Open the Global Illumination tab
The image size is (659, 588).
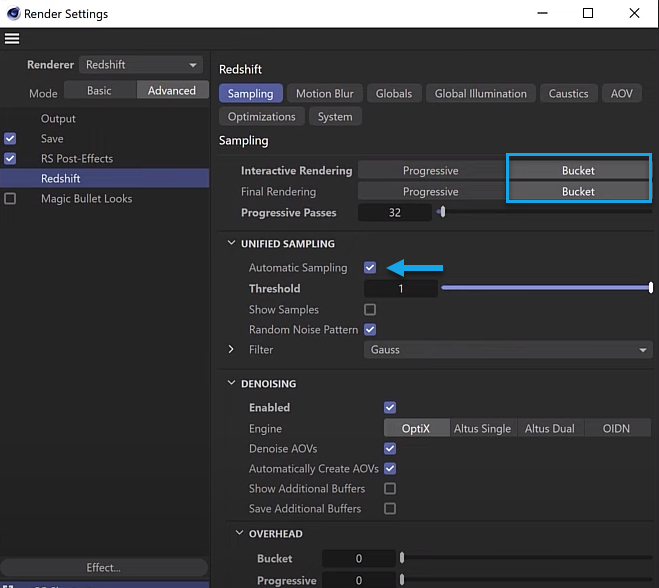480,93
